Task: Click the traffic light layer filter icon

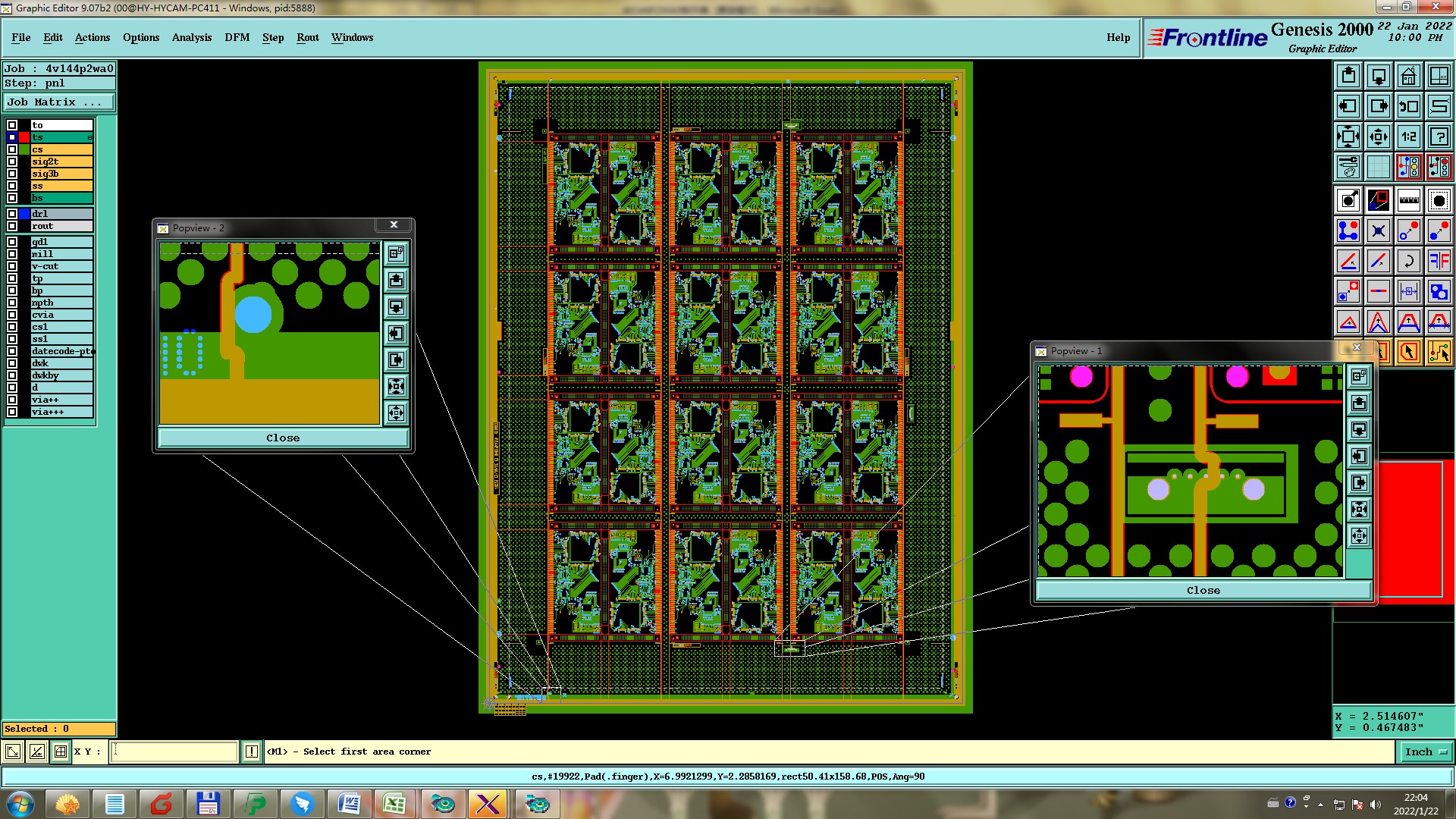Action: point(1408,167)
